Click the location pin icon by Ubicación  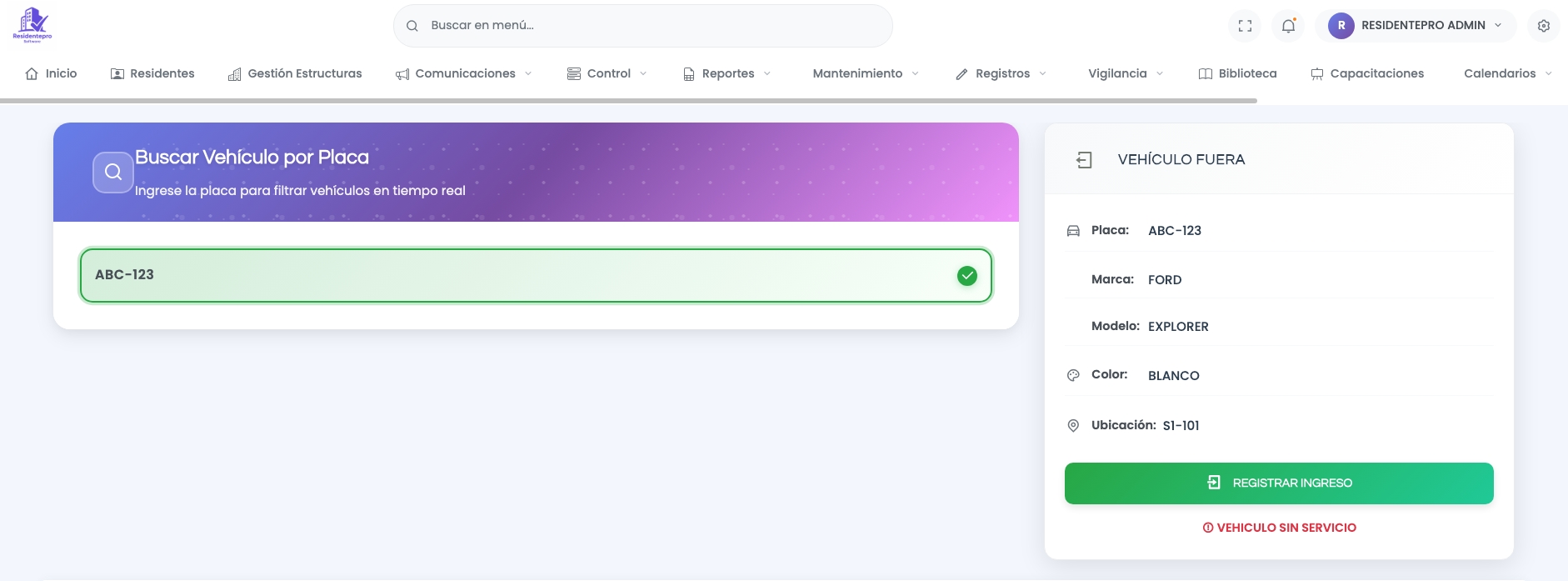(x=1073, y=426)
